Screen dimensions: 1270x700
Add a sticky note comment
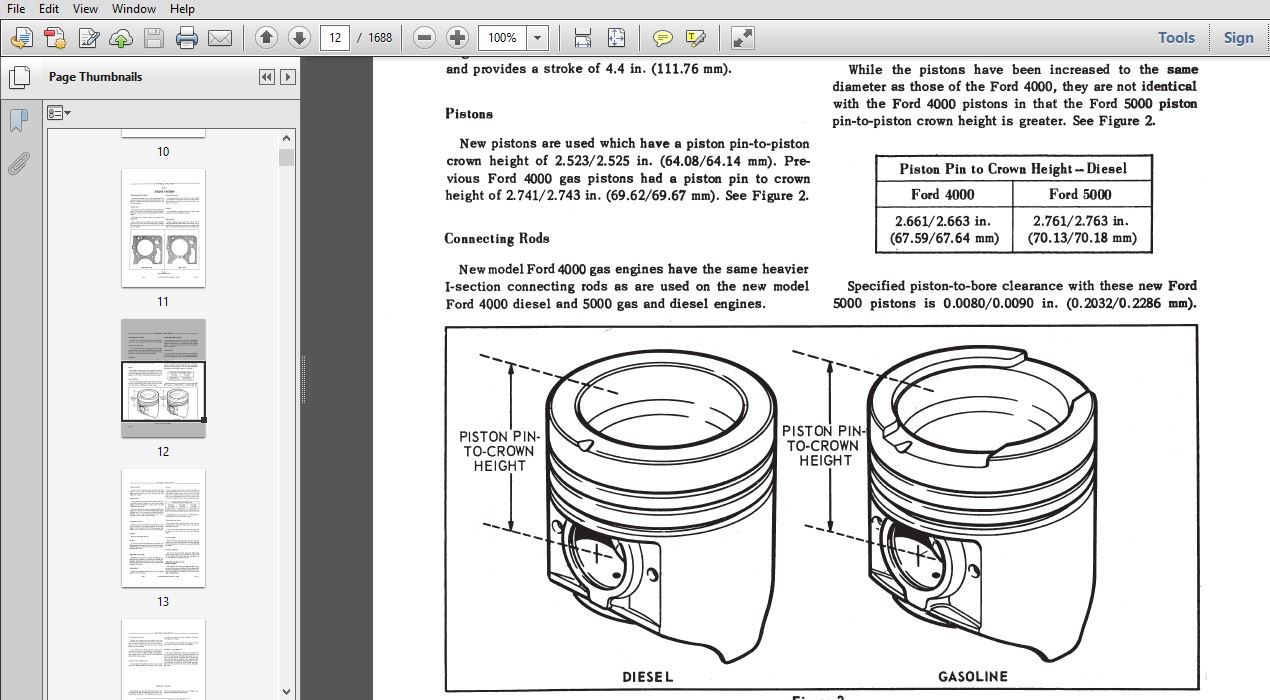click(x=662, y=38)
